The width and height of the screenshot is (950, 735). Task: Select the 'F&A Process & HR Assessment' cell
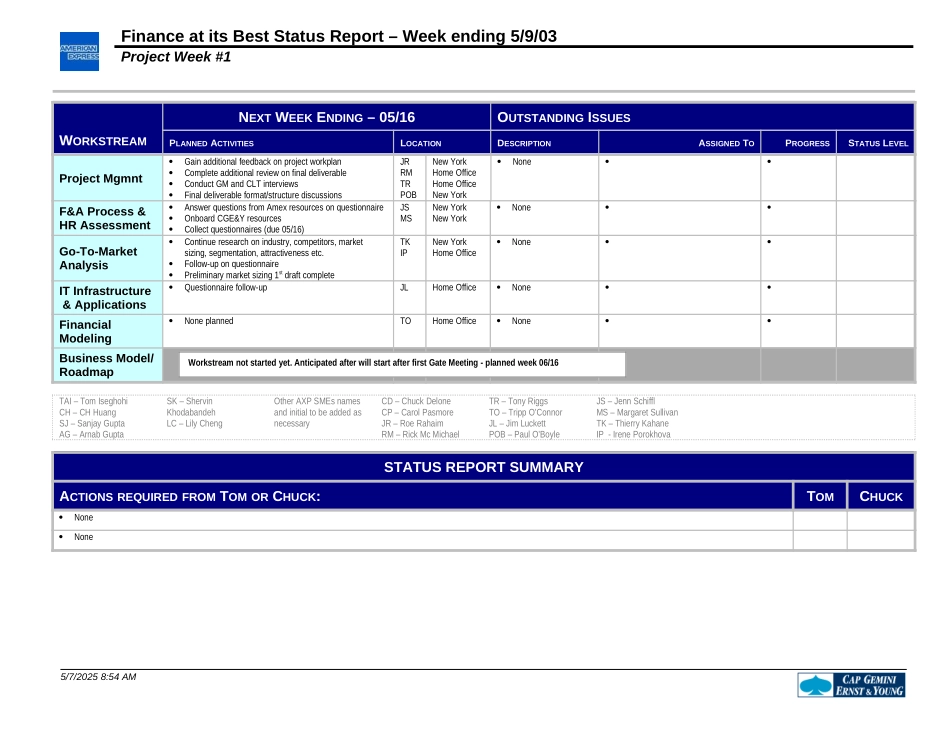pos(108,219)
